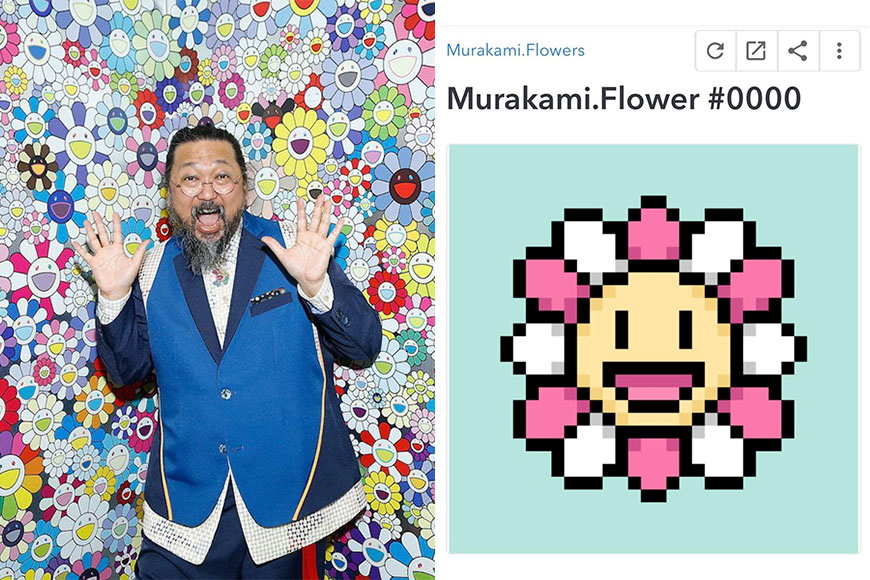Viewport: 870px width, 580px height.
Task: Click the mint-green background of the NFT
Action: pyautogui.click(x=483, y=183)
